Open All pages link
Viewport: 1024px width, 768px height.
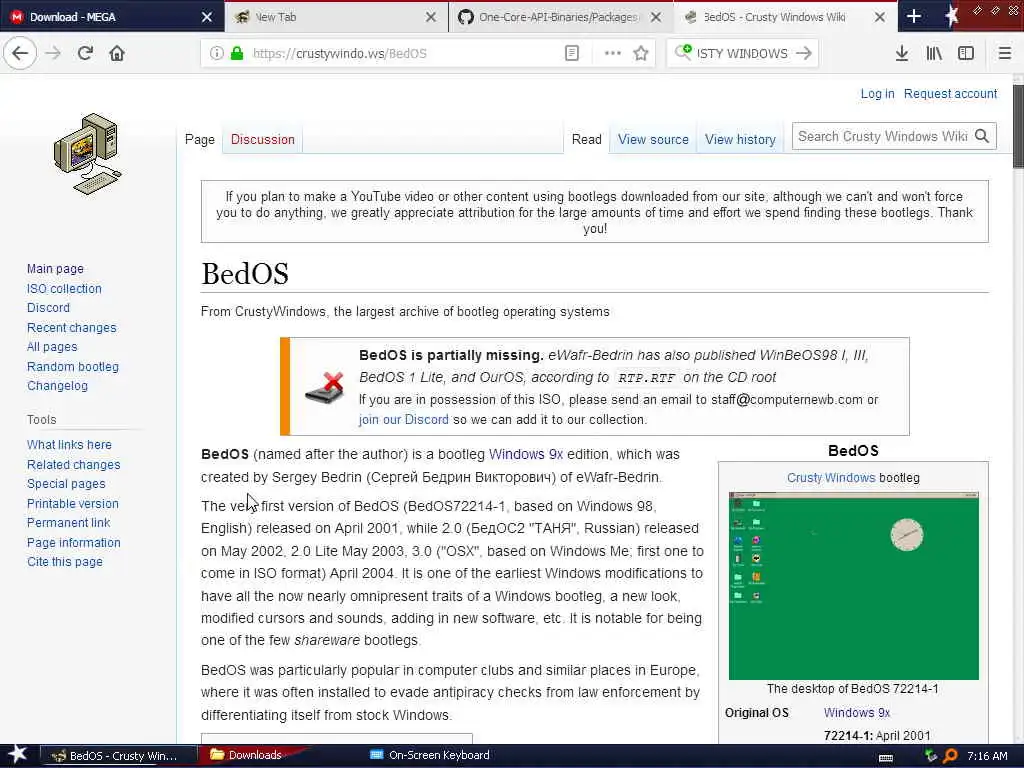[52, 347]
